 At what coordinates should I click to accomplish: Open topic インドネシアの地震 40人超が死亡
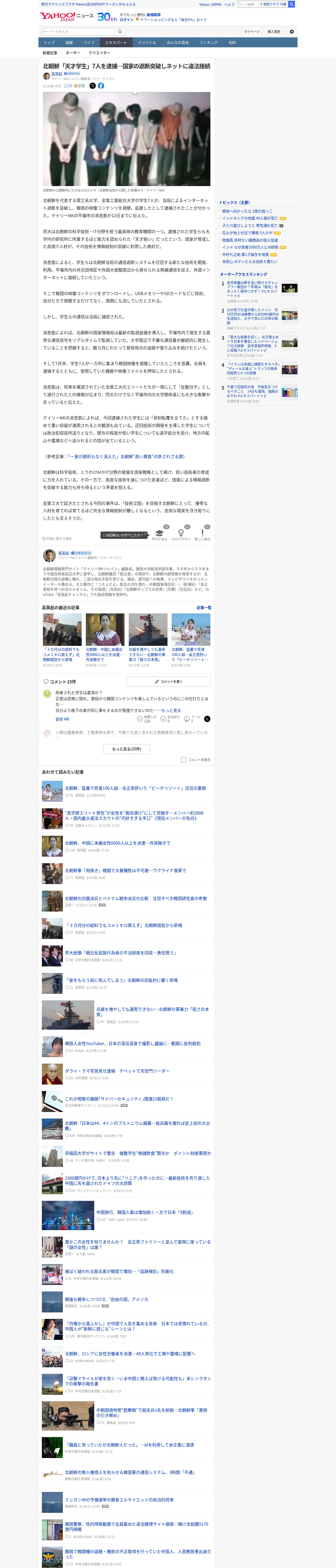click(250, 218)
